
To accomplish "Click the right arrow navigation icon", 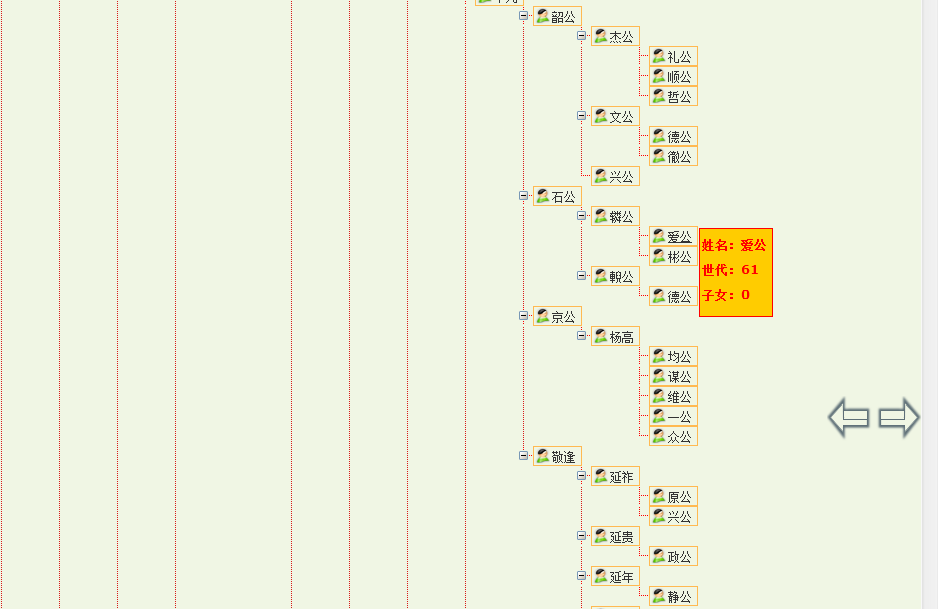I will (898, 417).
